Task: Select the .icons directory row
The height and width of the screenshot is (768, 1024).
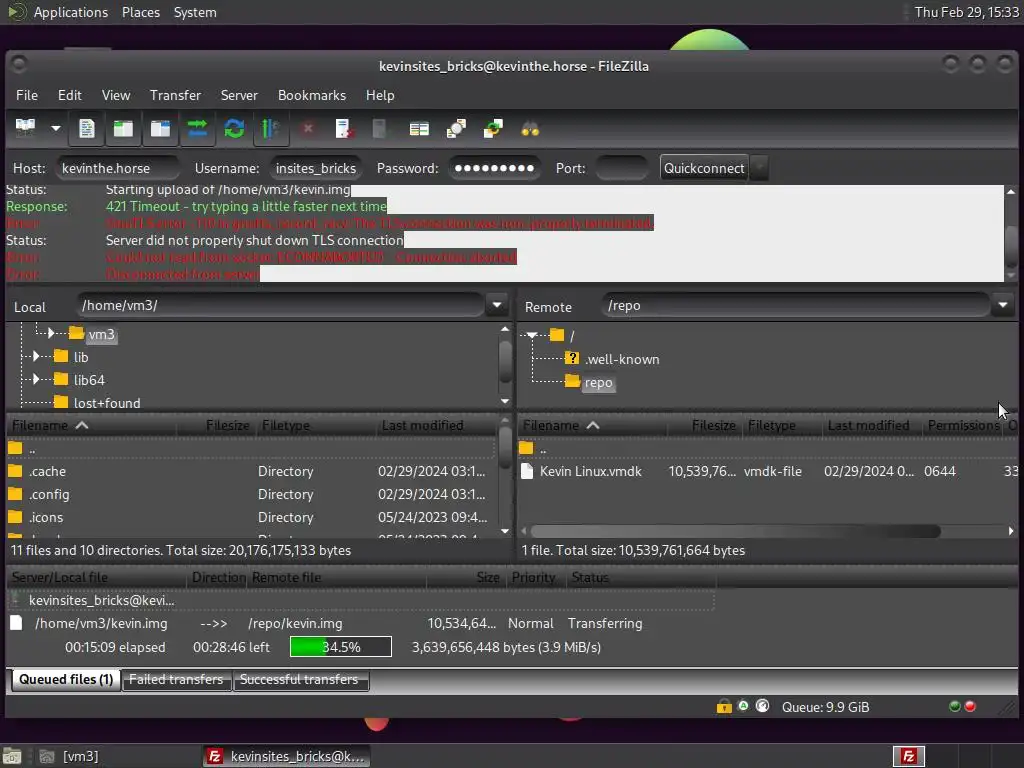Action: (251, 517)
